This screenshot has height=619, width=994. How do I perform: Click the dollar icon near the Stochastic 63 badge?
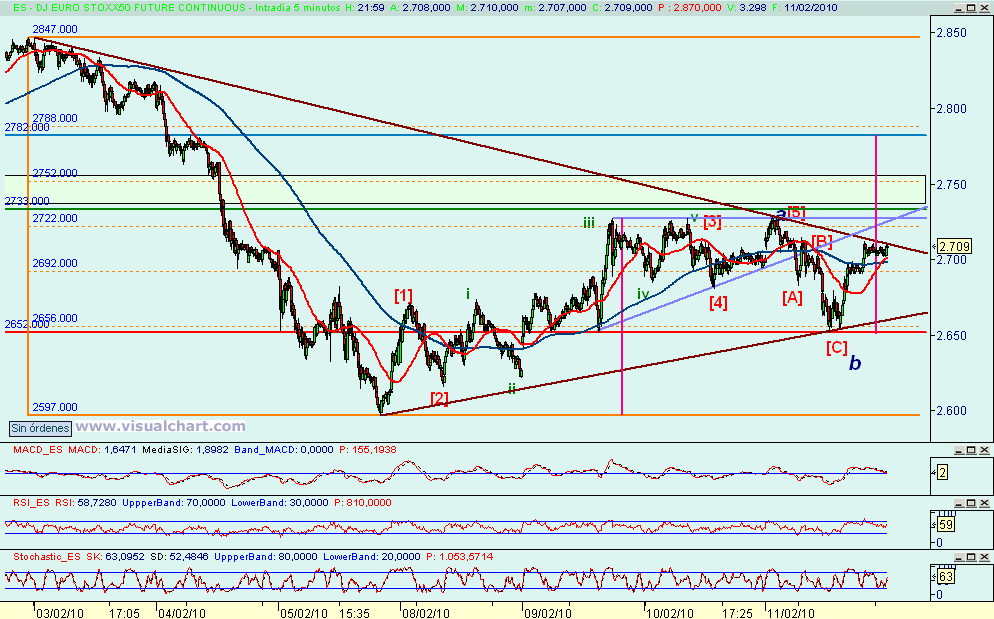[x=933, y=576]
